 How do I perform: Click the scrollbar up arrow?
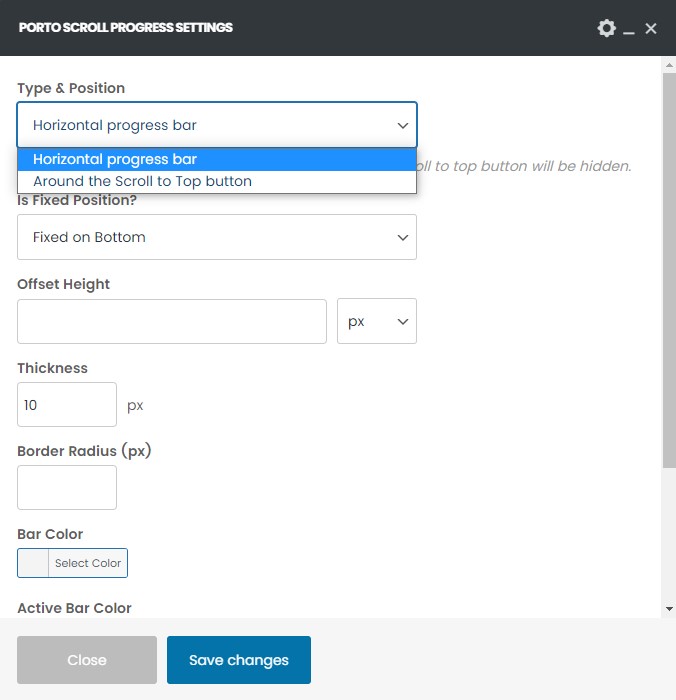668,64
